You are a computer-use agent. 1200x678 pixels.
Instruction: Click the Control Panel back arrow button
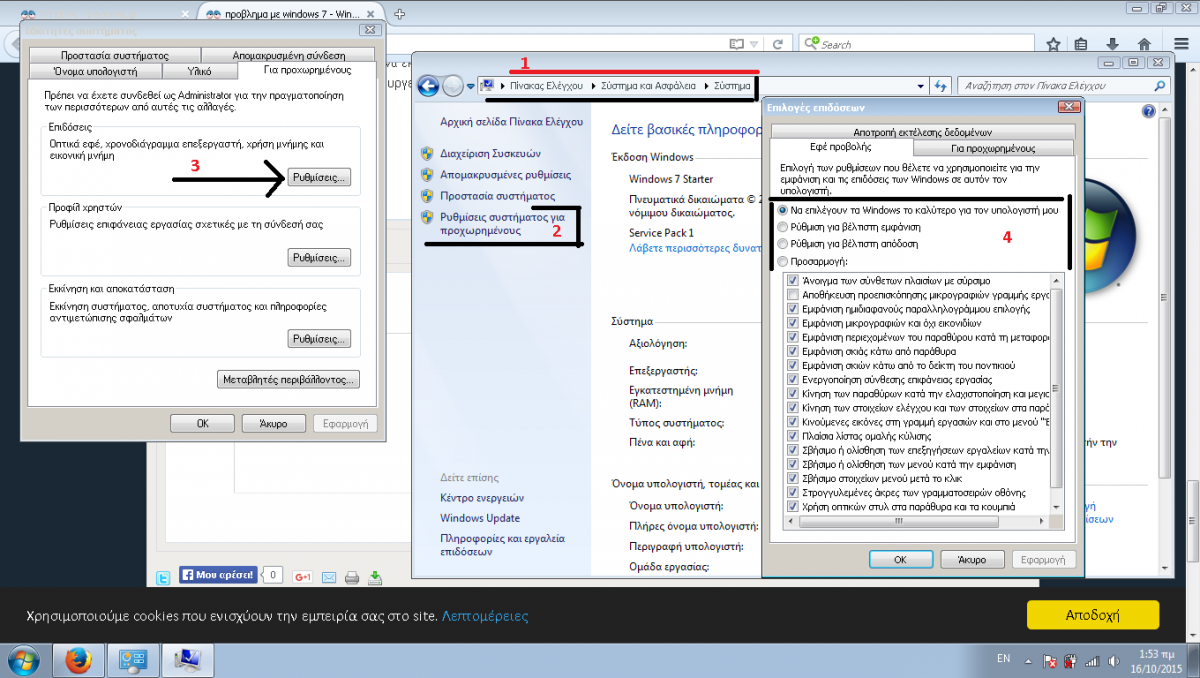(x=430, y=86)
